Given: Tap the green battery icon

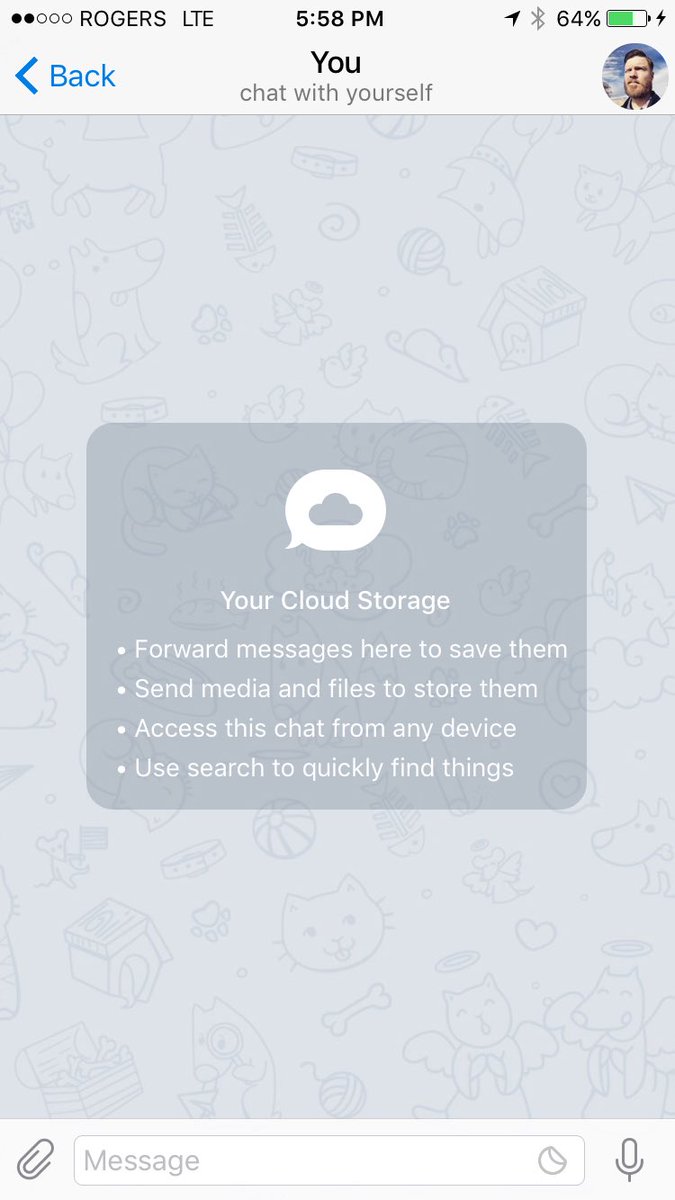Looking at the screenshot, I should [x=627, y=19].
